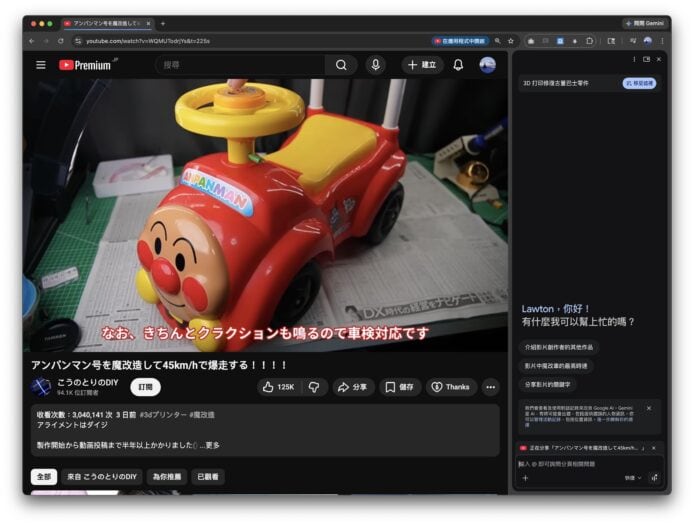Like the video with 125K thumbs up

click(279, 387)
